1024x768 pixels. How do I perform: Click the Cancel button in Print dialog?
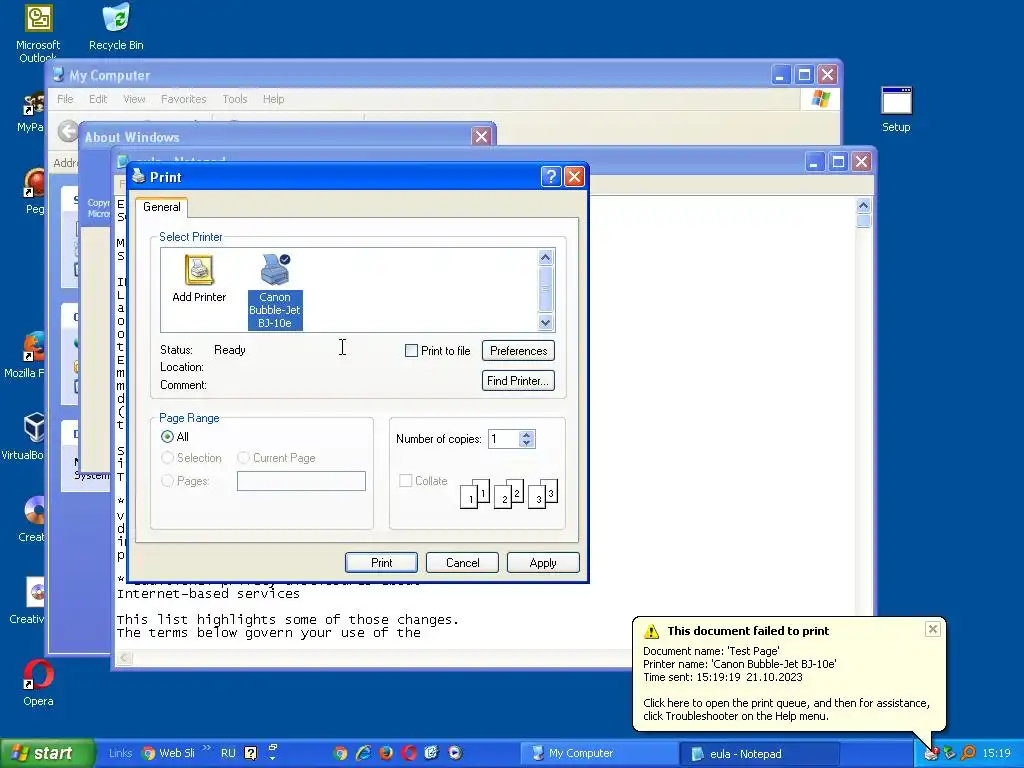pyautogui.click(x=462, y=562)
